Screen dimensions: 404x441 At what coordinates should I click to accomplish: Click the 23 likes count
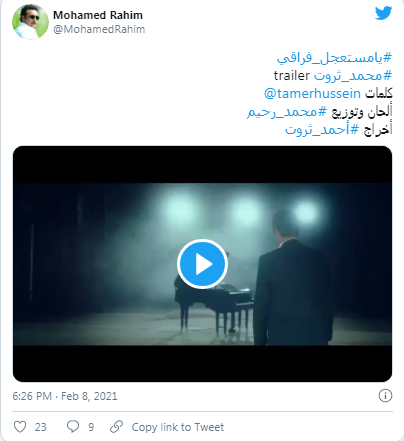point(41,427)
